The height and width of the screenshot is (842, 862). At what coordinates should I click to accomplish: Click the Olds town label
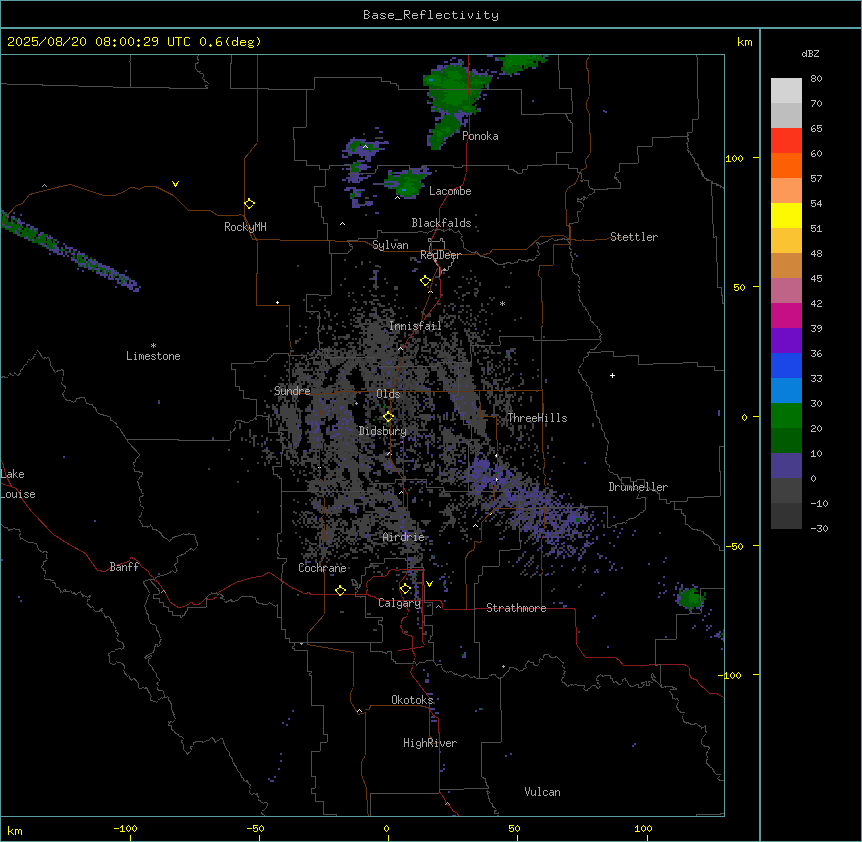388,394
